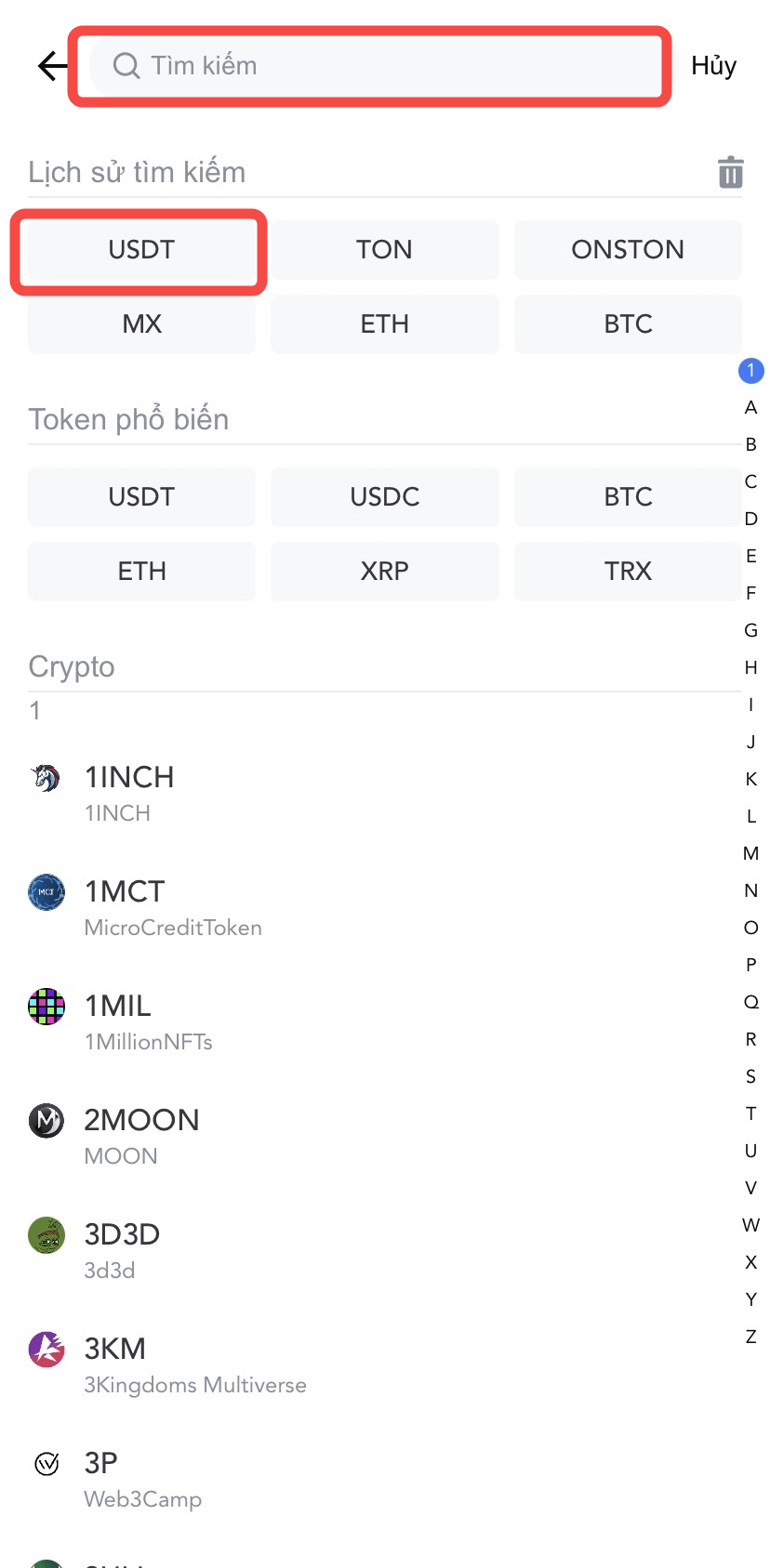Tap the 1INCH unicorn logo icon

(x=46, y=777)
